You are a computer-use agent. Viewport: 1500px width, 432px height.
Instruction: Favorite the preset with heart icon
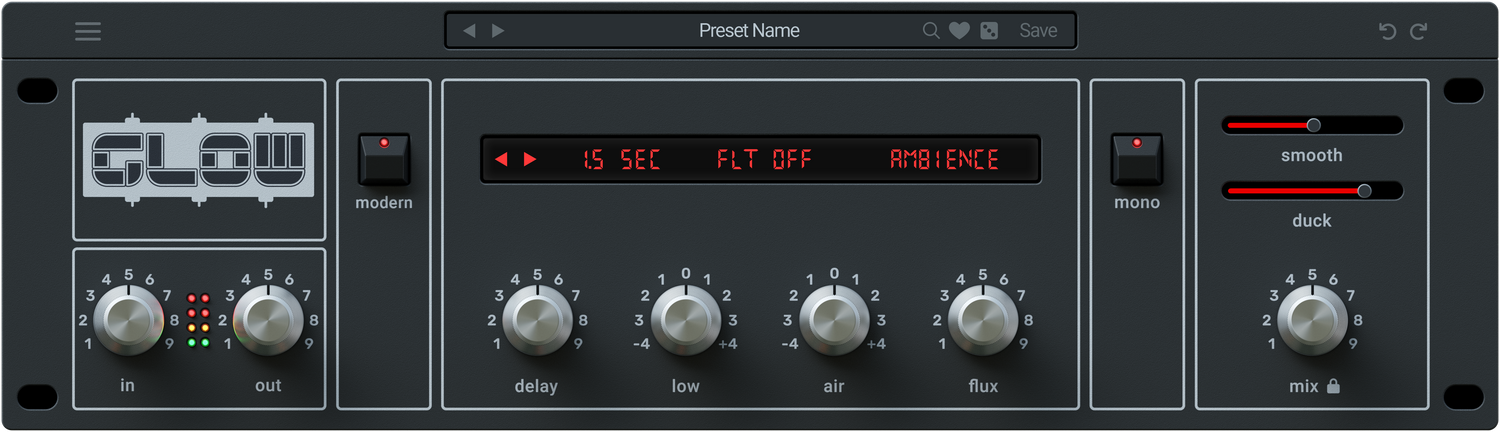[x=959, y=31]
